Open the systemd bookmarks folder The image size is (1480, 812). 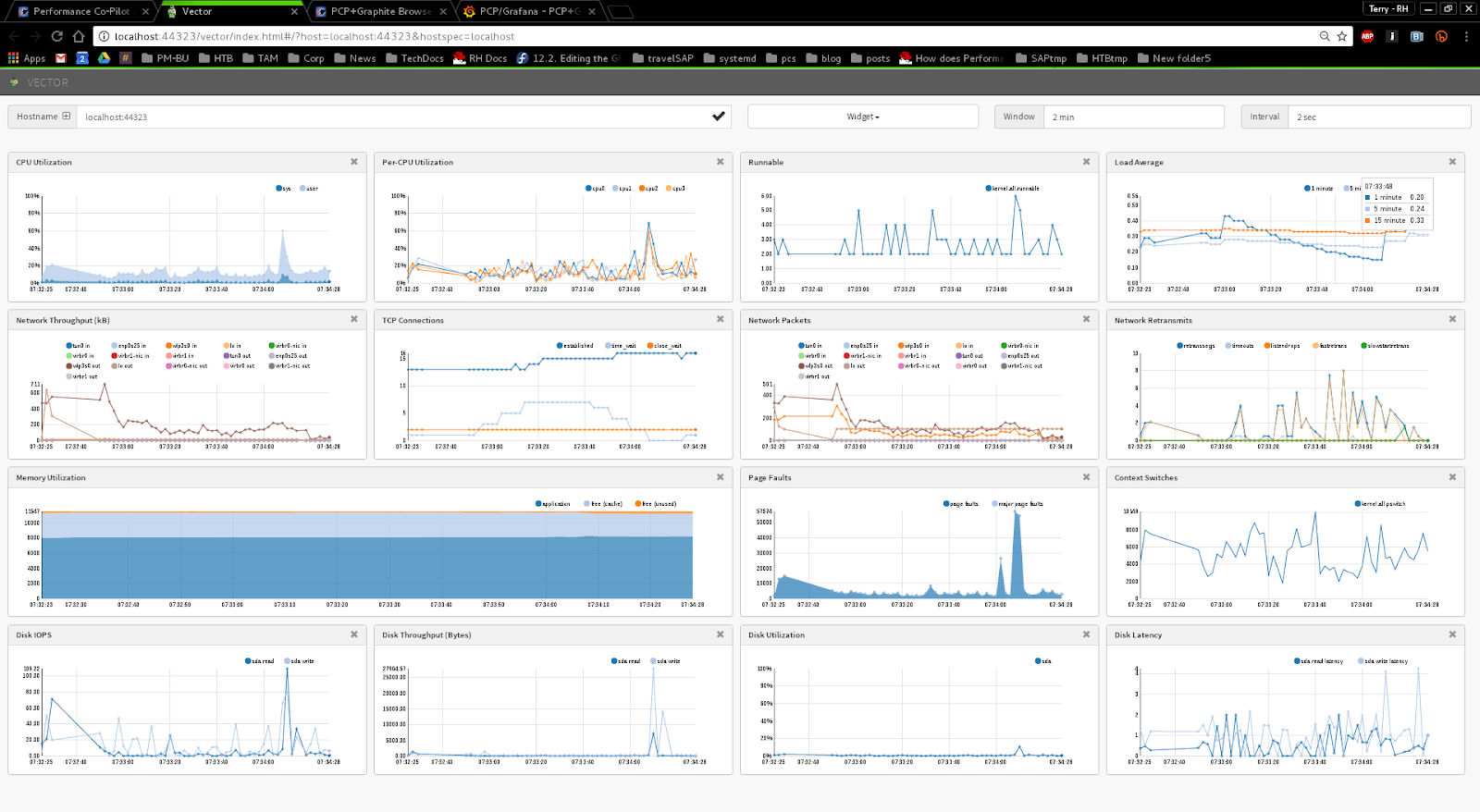coord(730,58)
